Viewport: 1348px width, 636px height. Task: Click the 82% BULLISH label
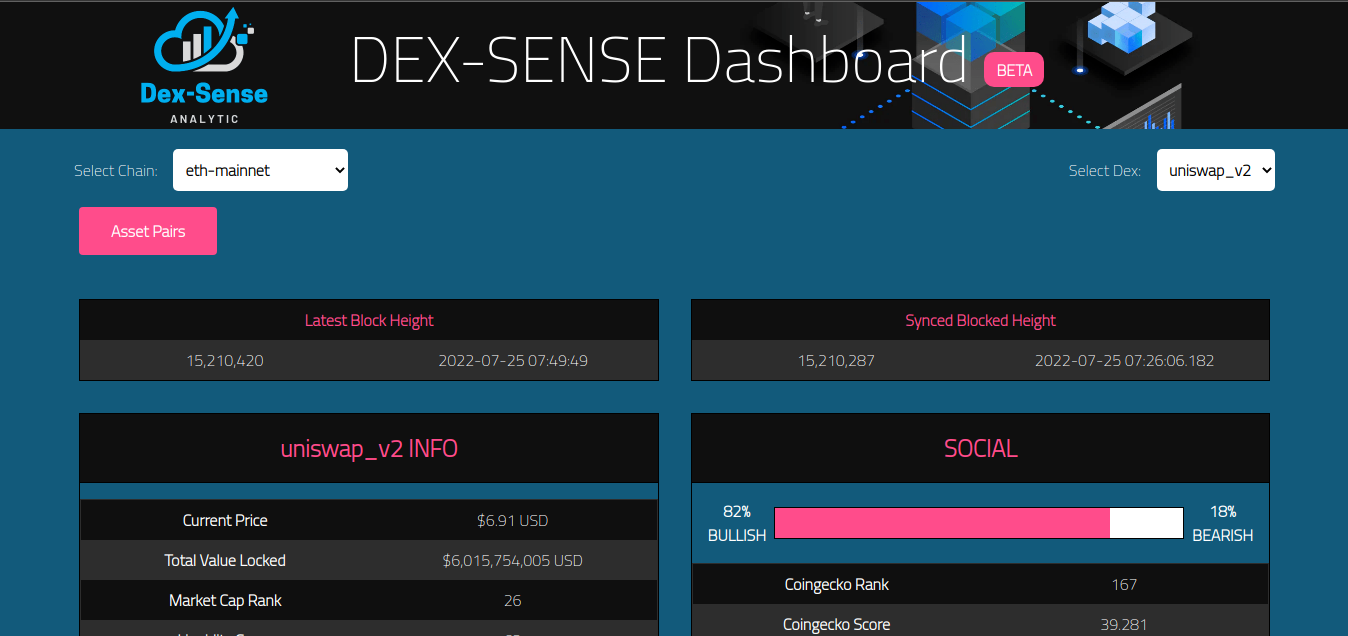737,523
